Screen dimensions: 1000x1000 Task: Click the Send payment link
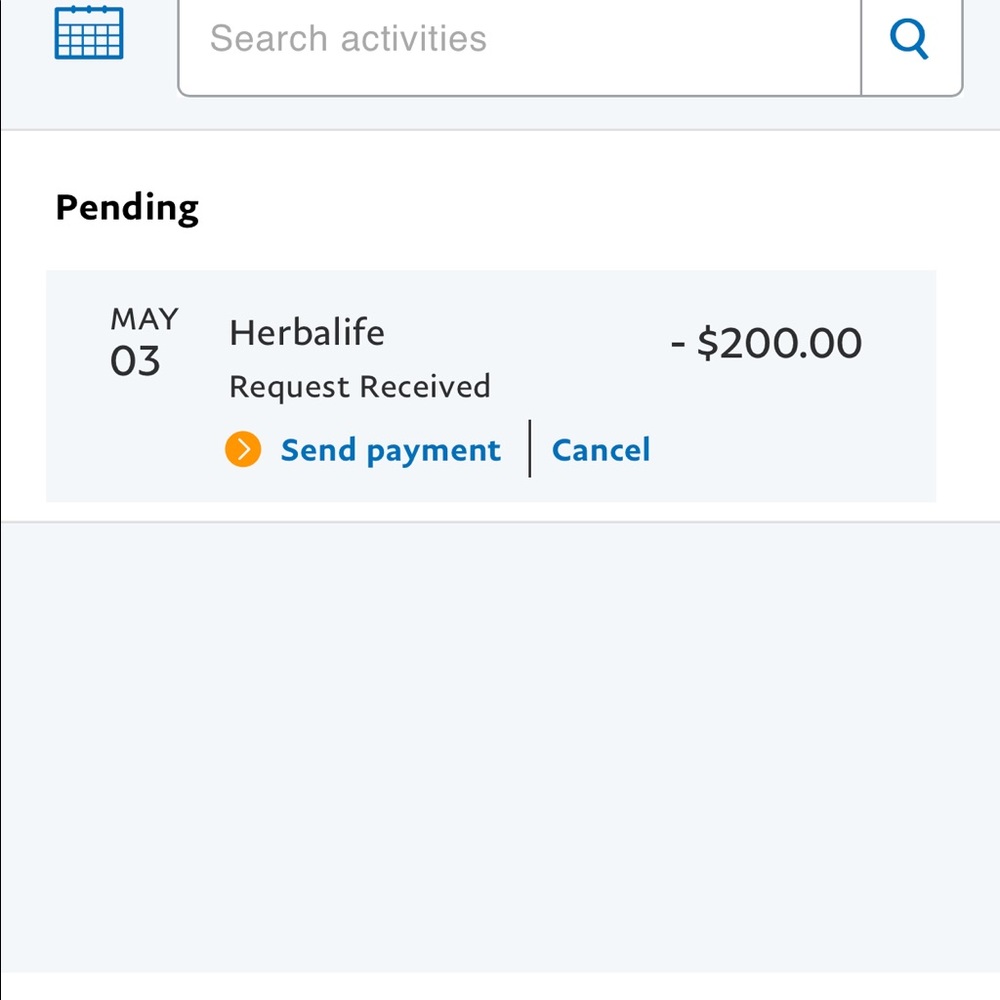click(390, 450)
